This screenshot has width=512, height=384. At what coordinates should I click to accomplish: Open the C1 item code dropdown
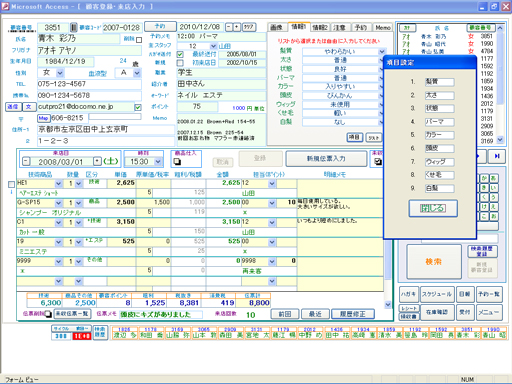click(x=59, y=222)
